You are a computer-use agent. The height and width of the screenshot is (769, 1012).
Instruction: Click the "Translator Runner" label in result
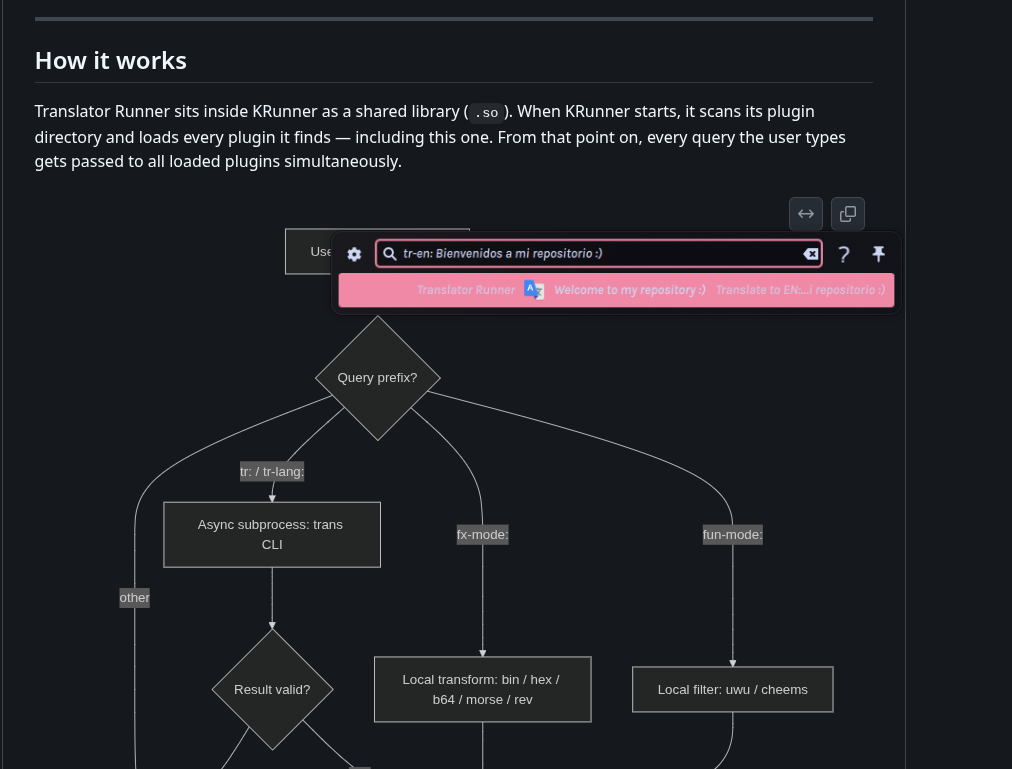click(465, 290)
